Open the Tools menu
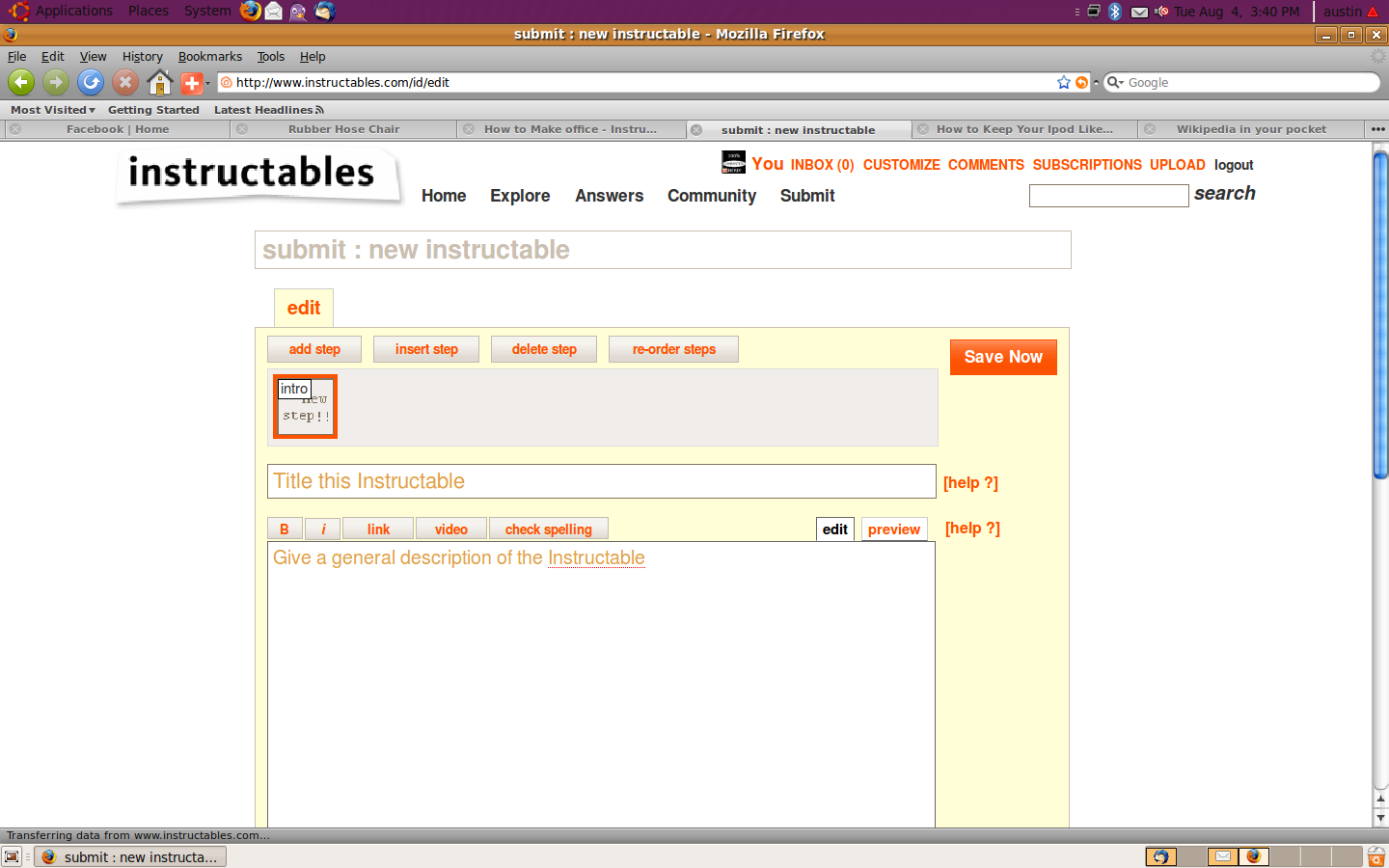This screenshot has height=868, width=1389. pos(271,57)
